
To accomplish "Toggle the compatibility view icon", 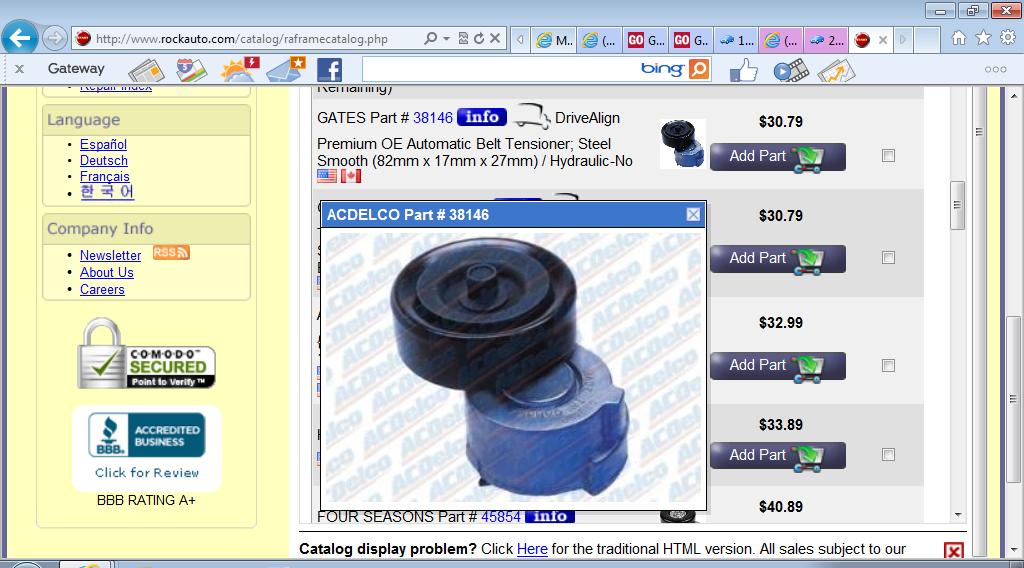I will coord(463,39).
